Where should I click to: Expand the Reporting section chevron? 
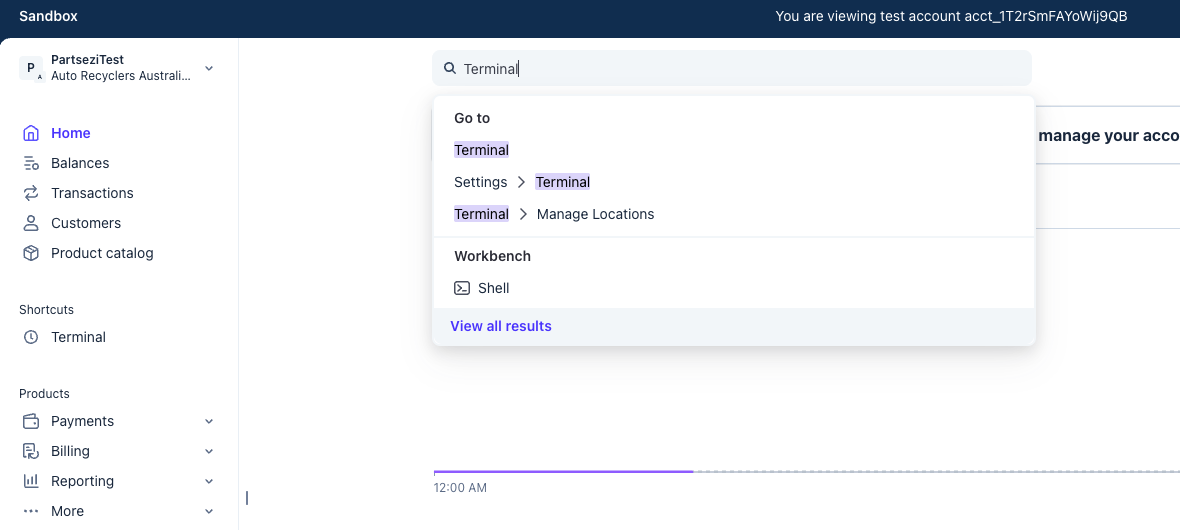pos(209,481)
